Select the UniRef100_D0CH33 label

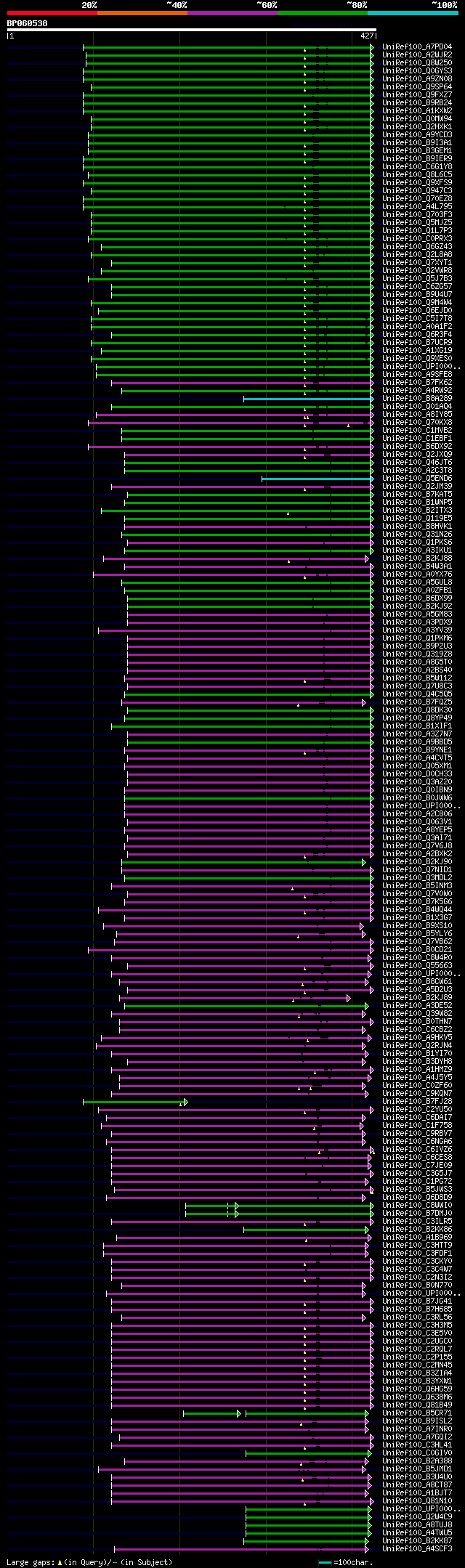tap(417, 774)
